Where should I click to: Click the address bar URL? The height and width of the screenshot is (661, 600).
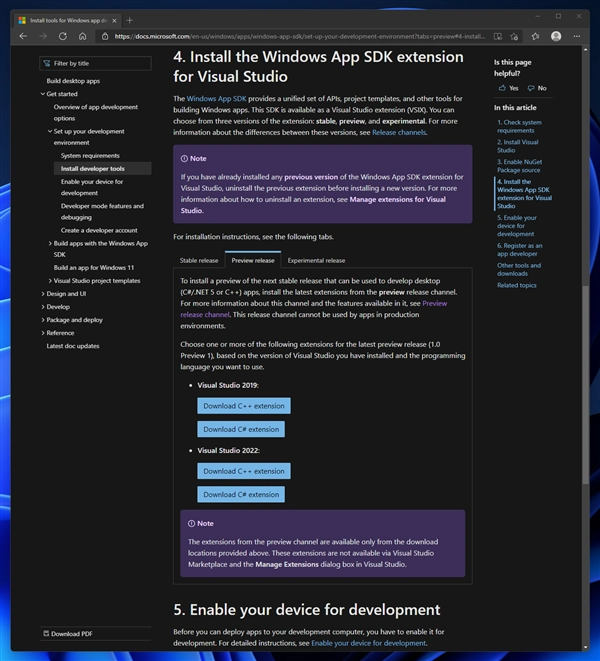click(x=299, y=37)
